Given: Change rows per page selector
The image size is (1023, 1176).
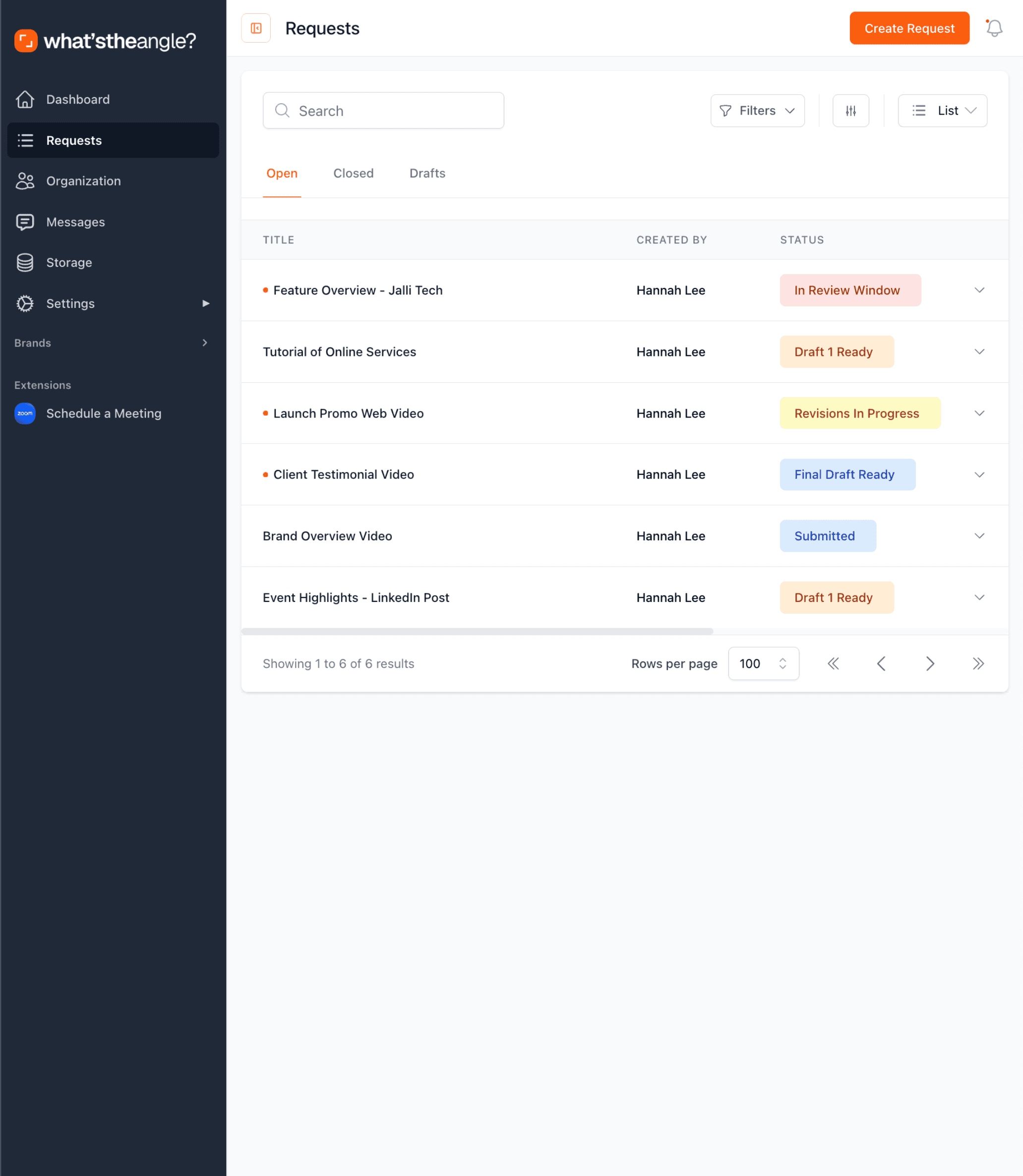Looking at the screenshot, I should tap(763, 663).
